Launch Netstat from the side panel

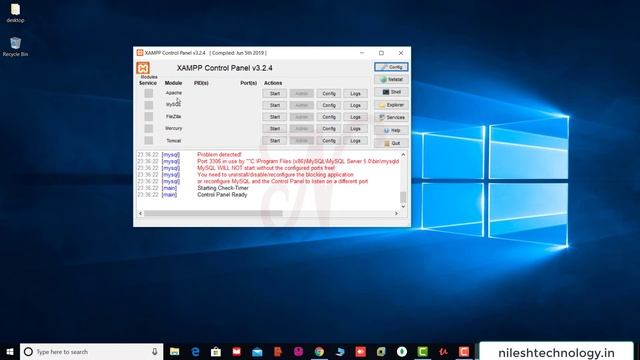[x=391, y=80]
